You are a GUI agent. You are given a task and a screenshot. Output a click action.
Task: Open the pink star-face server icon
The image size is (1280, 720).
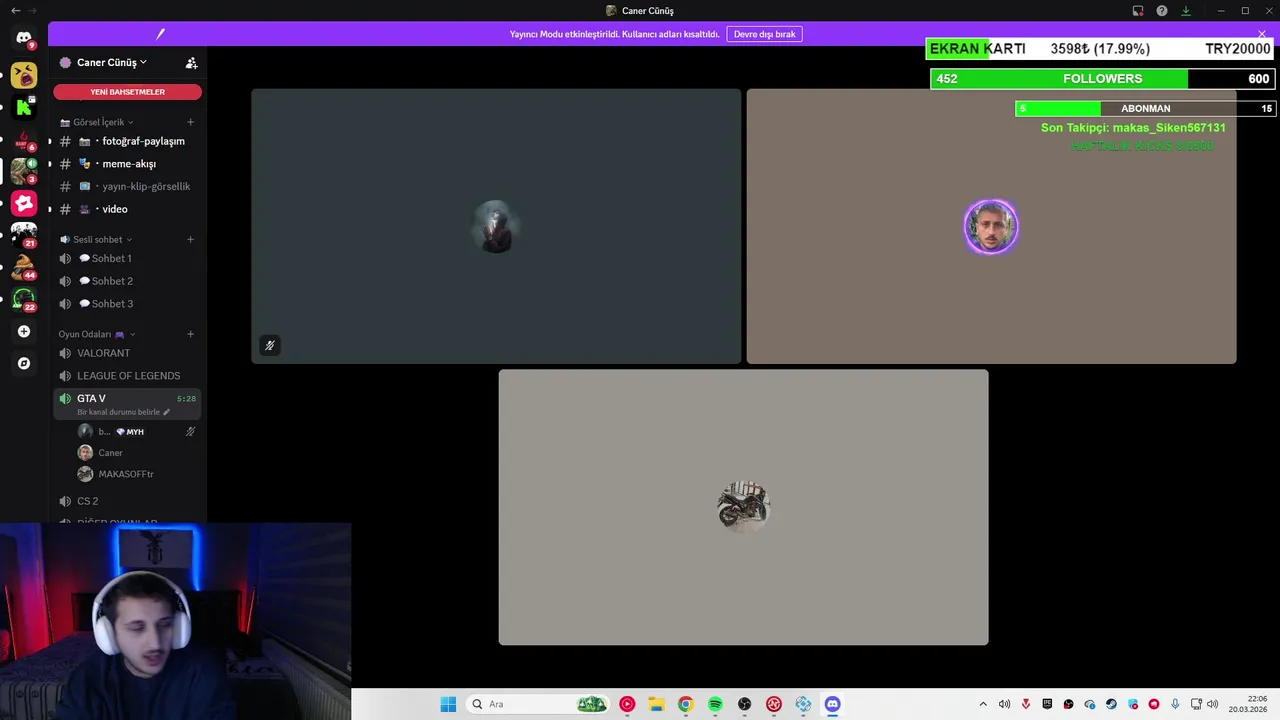click(x=24, y=203)
